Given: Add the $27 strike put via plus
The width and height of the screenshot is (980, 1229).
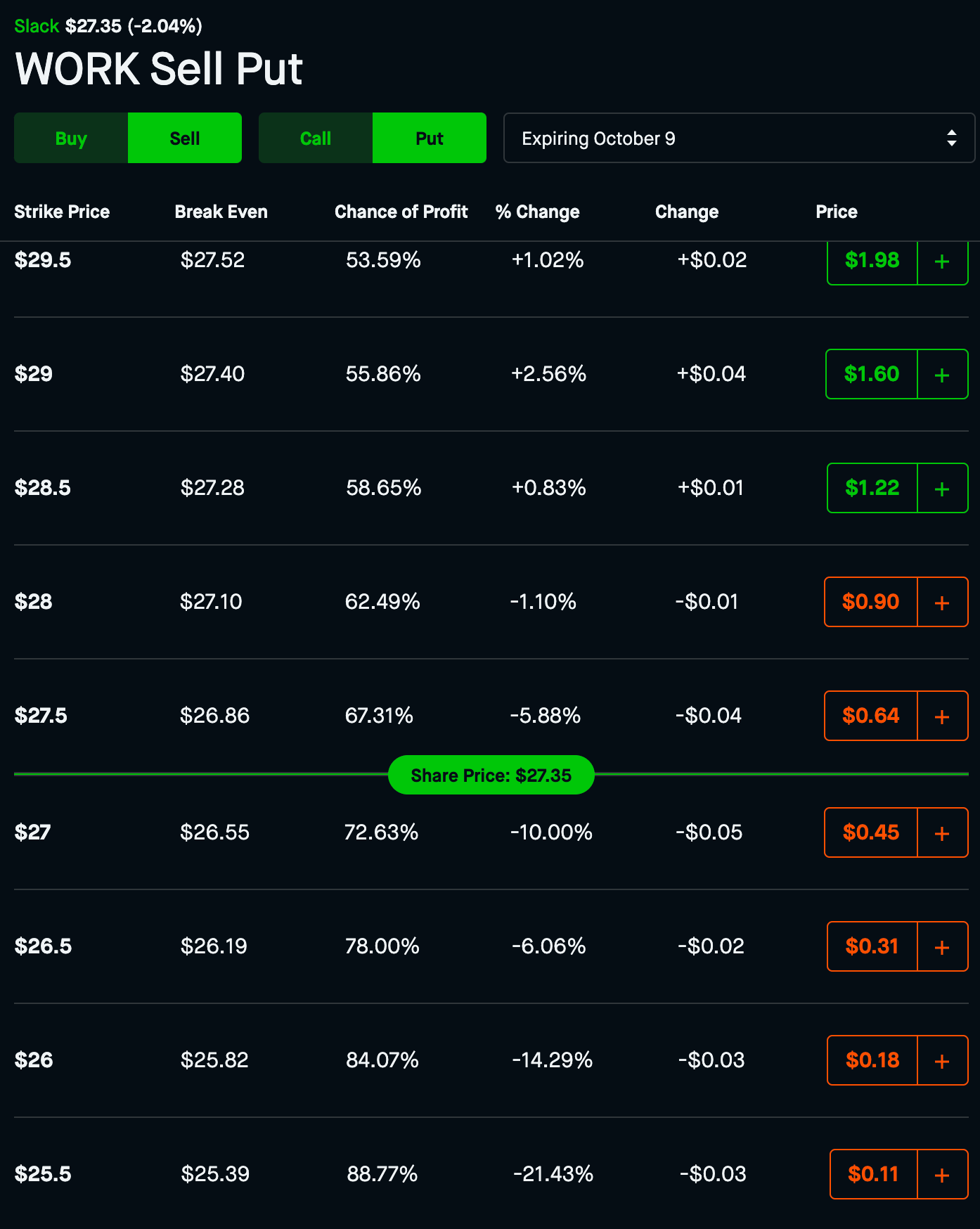Looking at the screenshot, I should 943,832.
